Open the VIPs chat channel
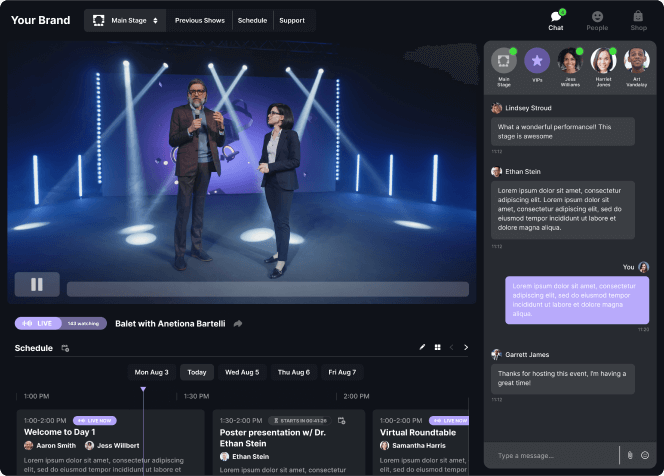This screenshot has height=476, width=664. pos(537,62)
